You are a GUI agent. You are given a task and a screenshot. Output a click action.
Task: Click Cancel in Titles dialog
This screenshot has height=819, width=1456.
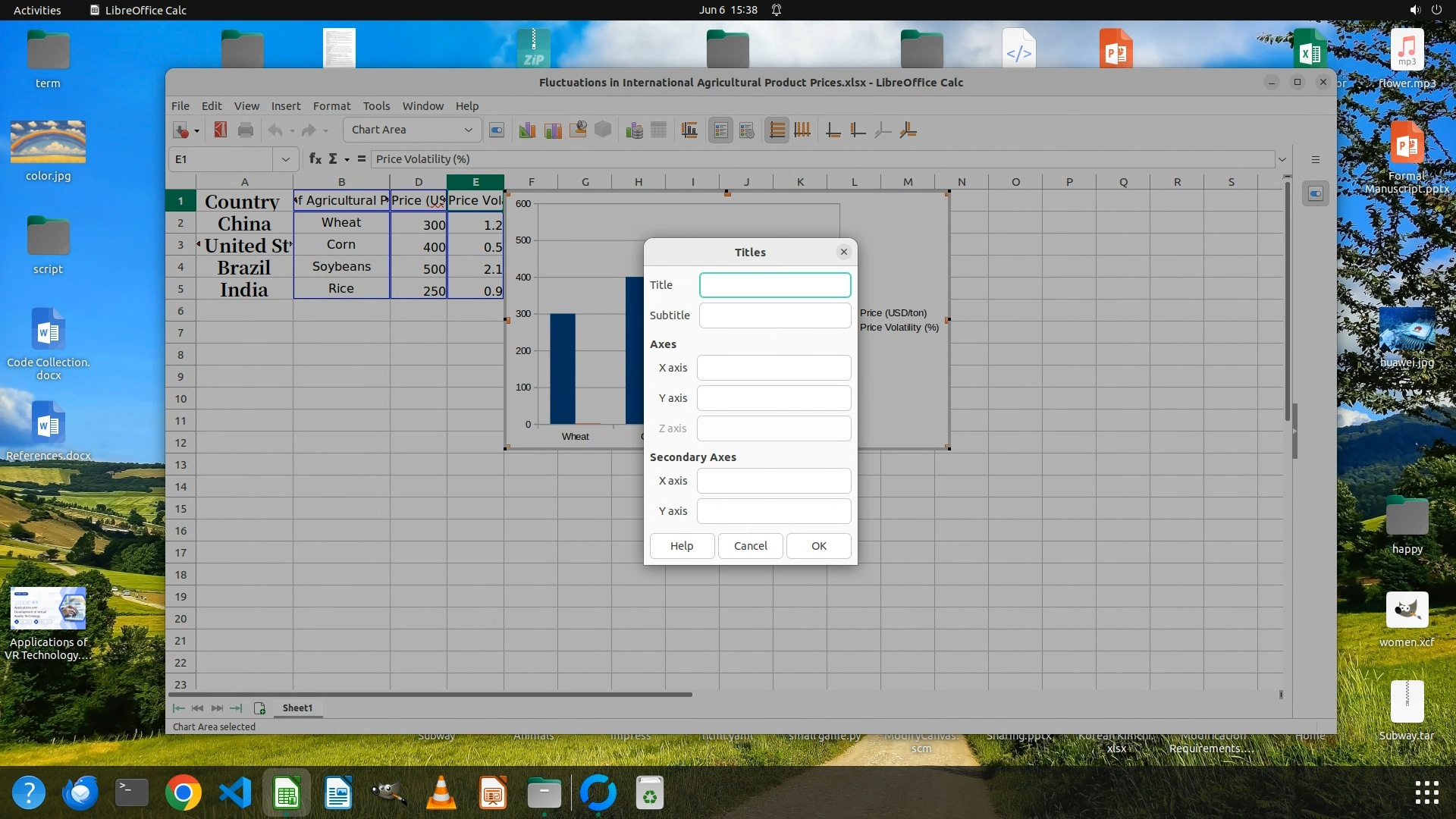(750, 546)
